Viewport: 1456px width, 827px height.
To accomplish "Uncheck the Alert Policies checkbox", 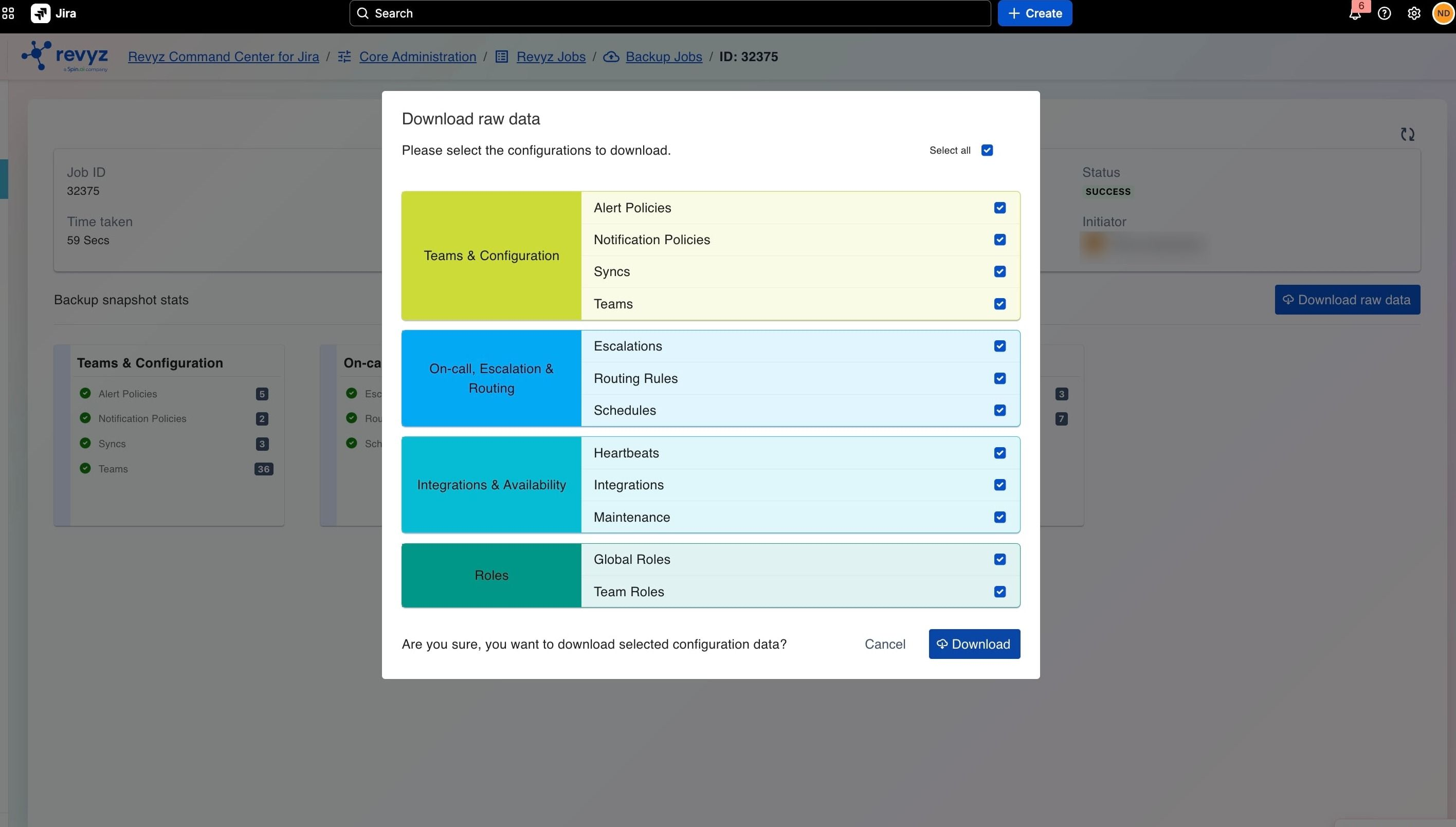I will [x=1000, y=208].
